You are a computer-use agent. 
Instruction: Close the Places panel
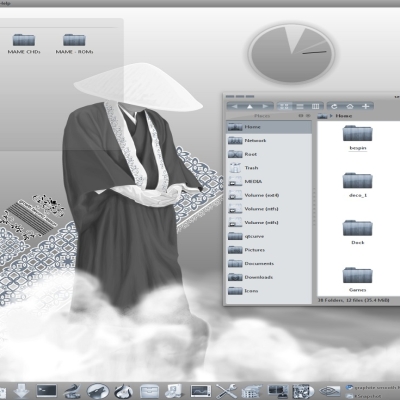(308, 116)
